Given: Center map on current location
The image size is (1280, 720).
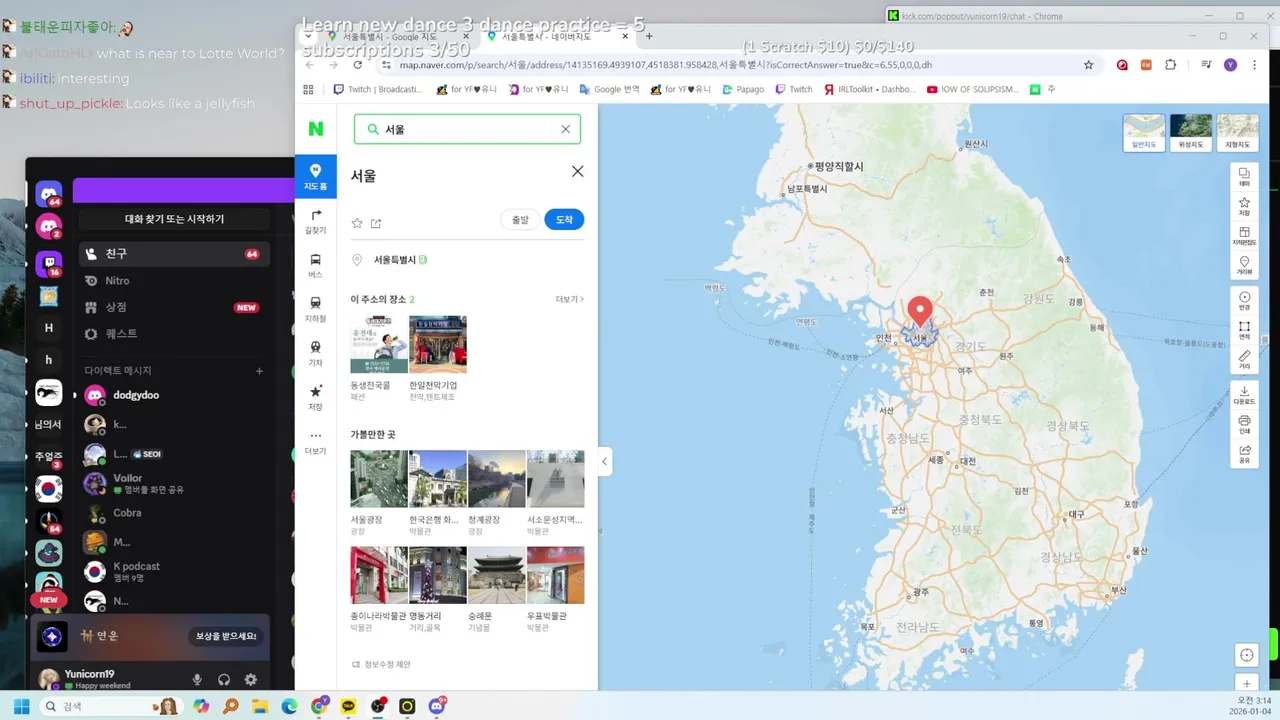Looking at the screenshot, I should pyautogui.click(x=1246, y=656).
